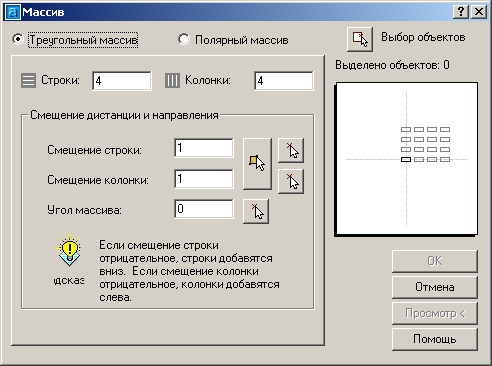
Task: Focus the Смещение строки field
Action: 204,148
